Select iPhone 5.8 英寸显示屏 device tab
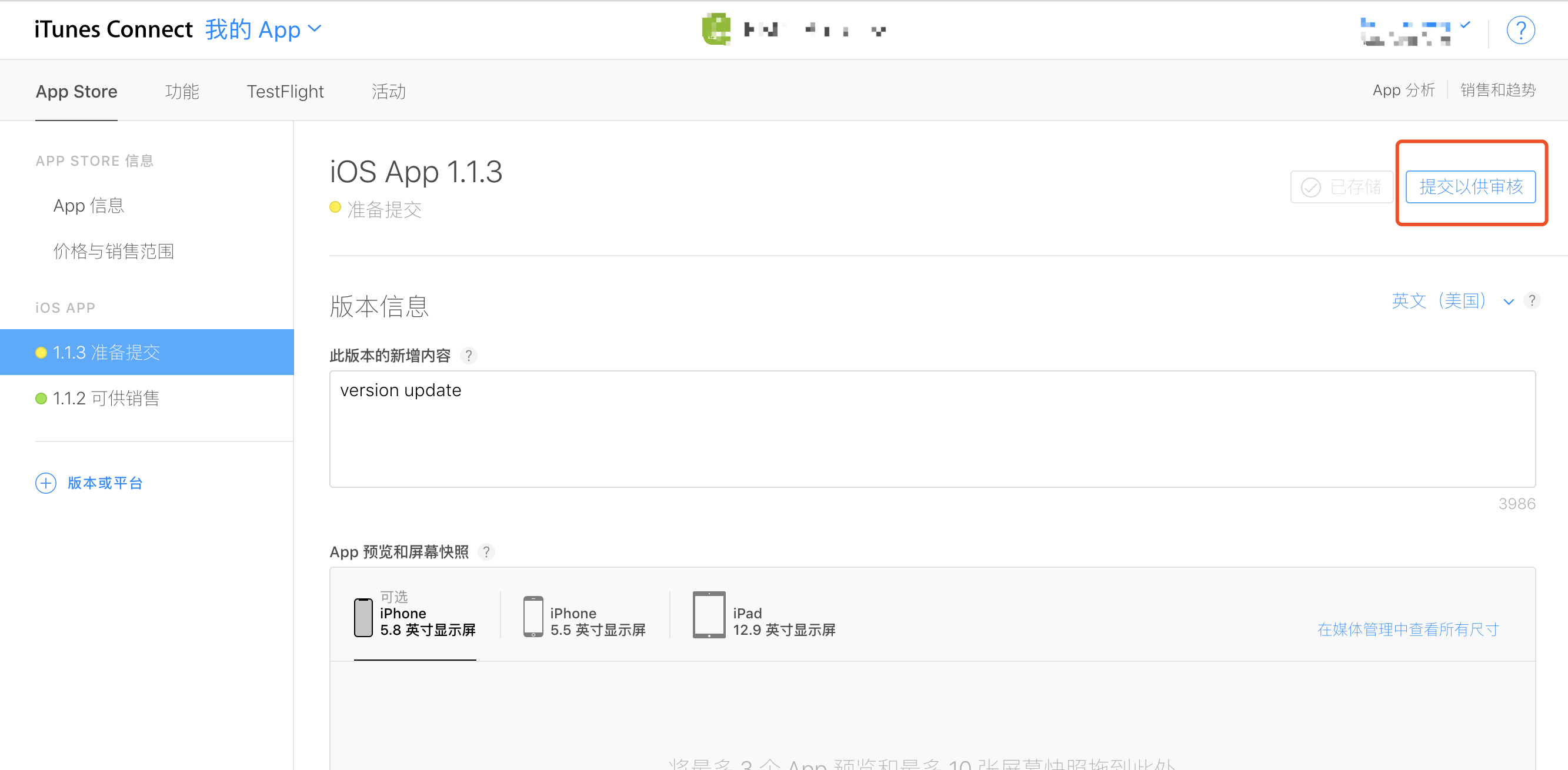 [415, 617]
